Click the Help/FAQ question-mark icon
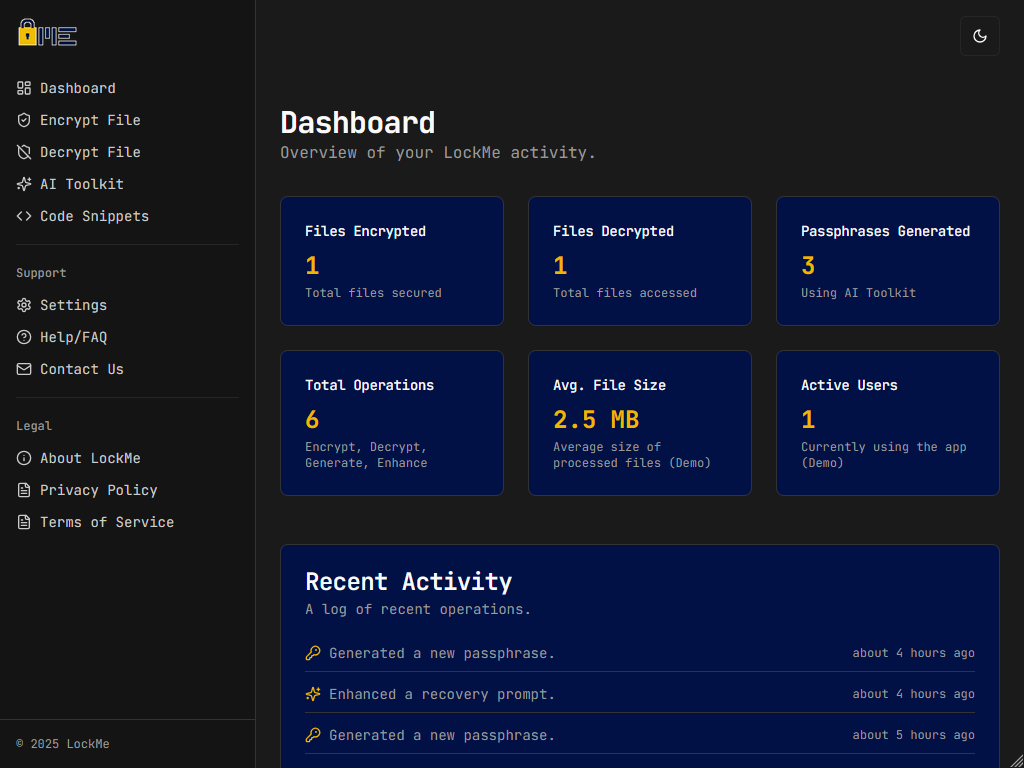 click(24, 337)
